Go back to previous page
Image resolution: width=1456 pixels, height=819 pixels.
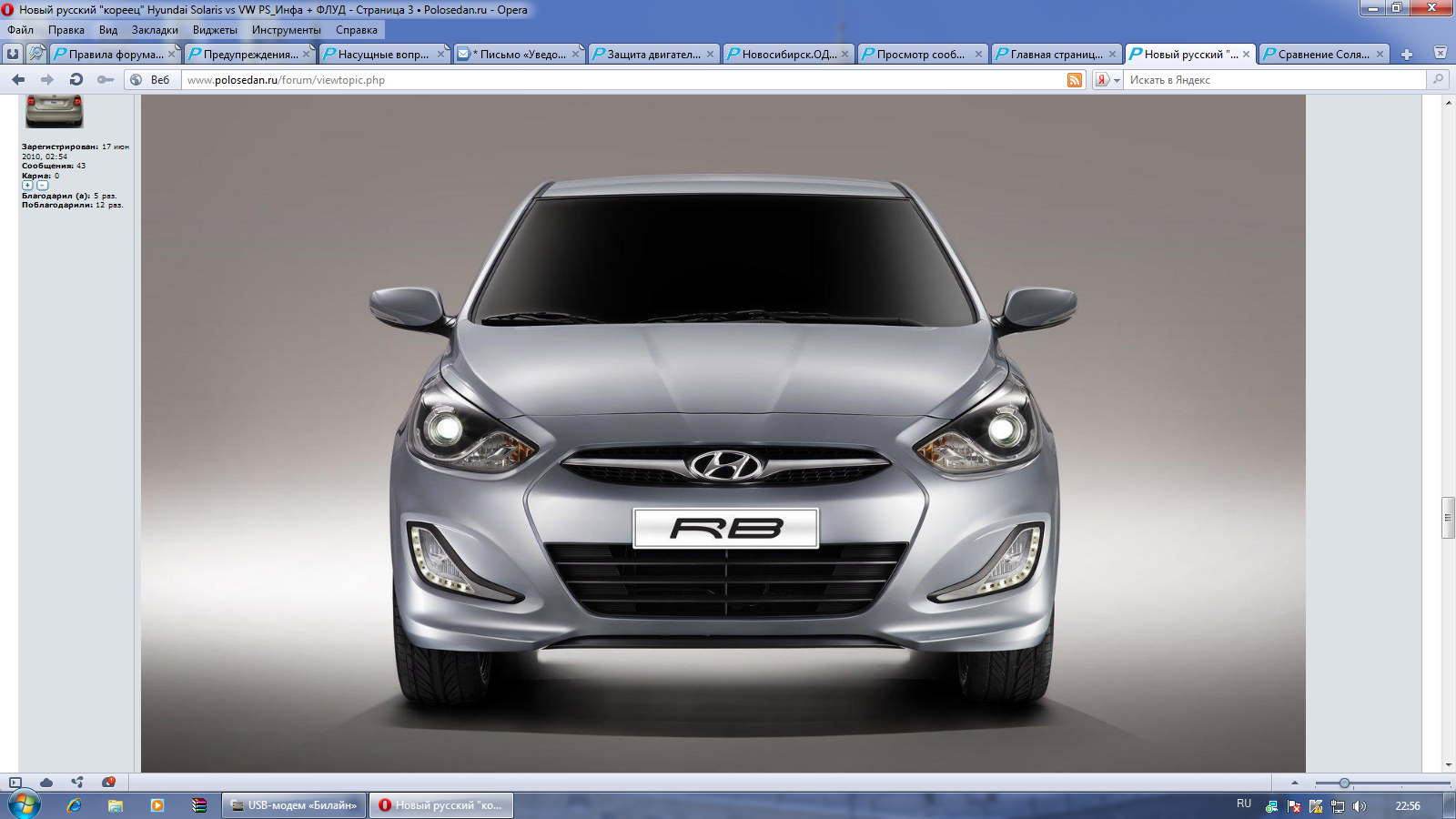click(18, 80)
